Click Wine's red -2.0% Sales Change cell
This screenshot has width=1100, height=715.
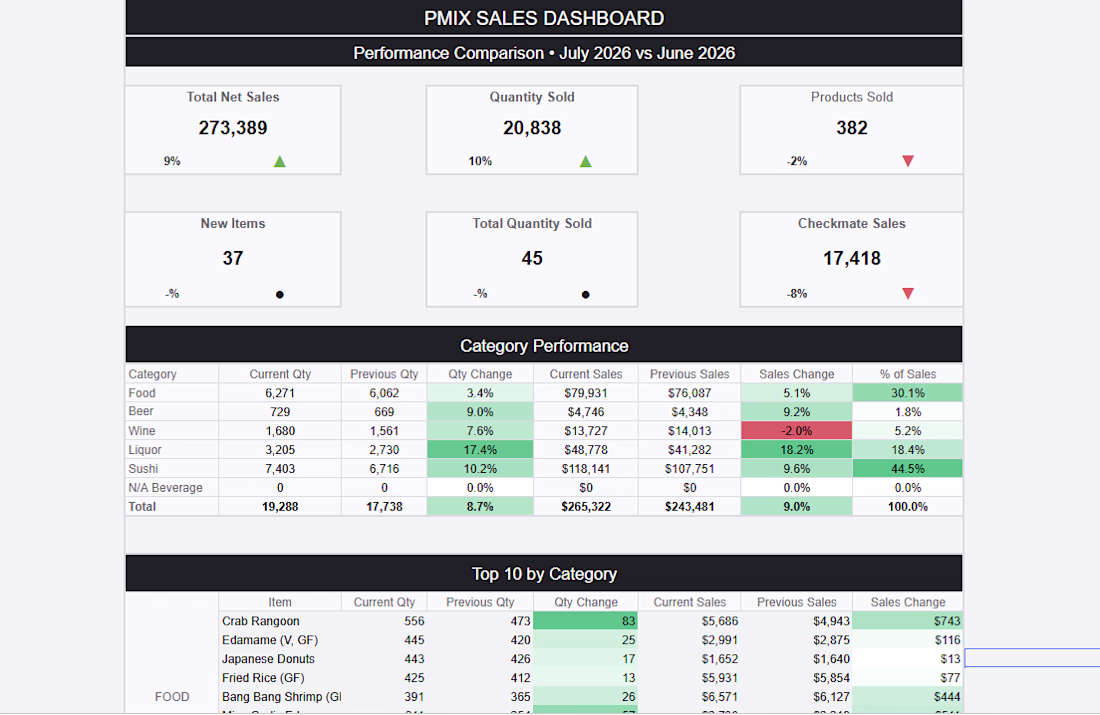796,431
